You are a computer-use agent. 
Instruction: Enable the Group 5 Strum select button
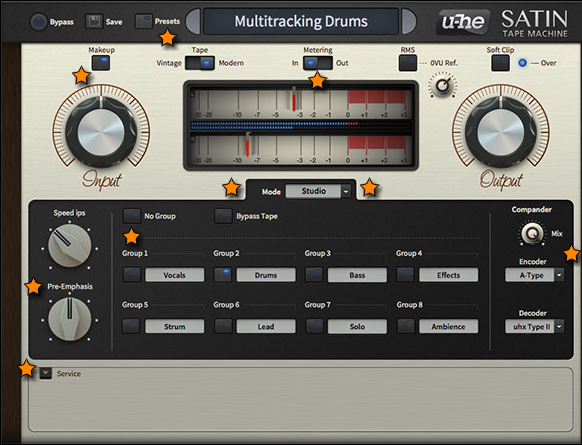(132, 326)
